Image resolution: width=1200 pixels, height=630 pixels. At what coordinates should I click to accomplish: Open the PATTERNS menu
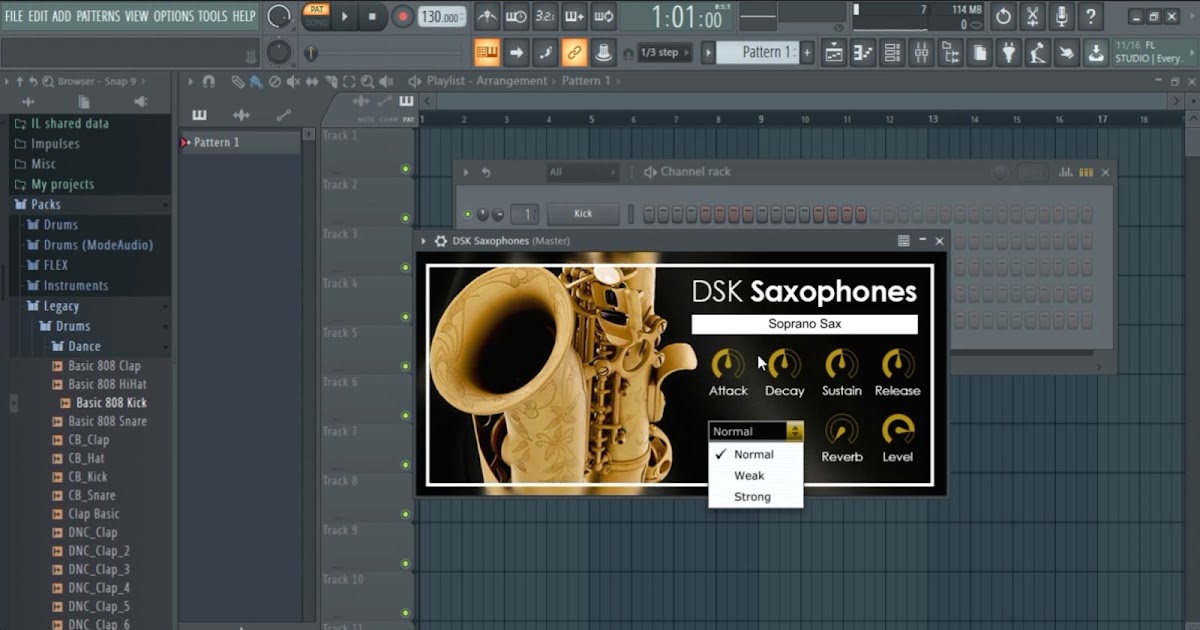(x=98, y=16)
